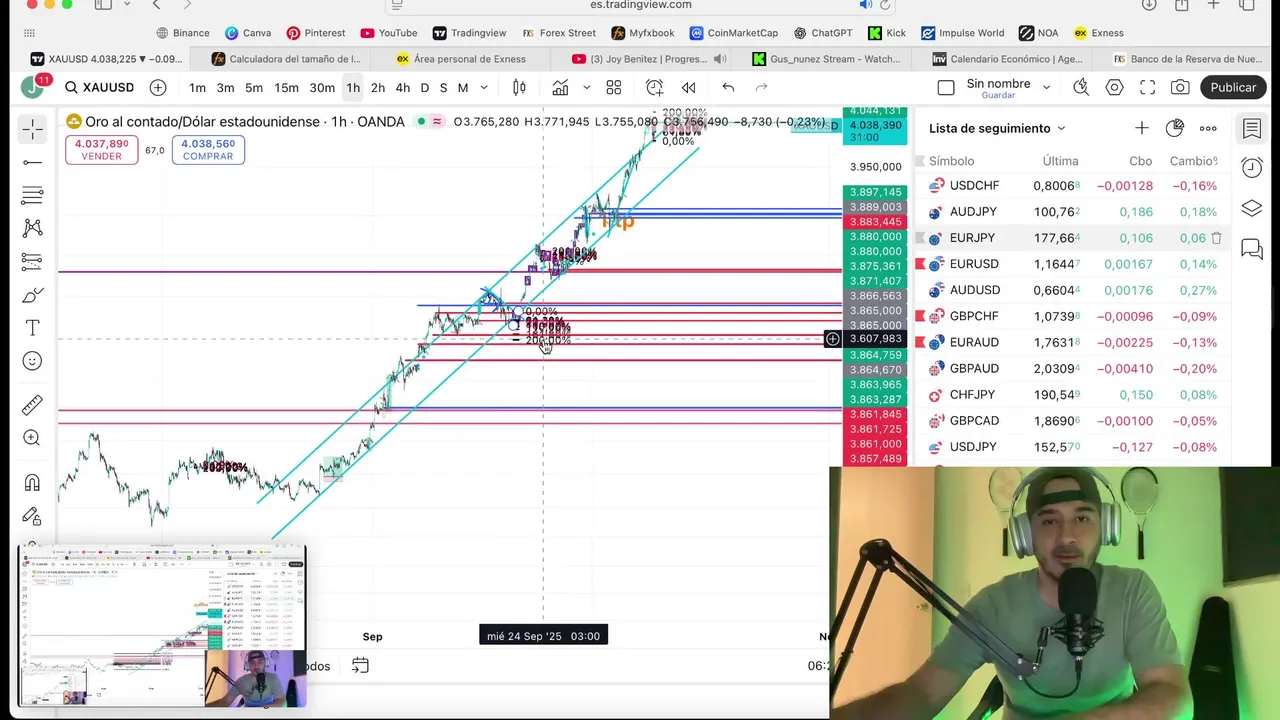
Task: Open the indicator templates grid
Action: coord(614,88)
